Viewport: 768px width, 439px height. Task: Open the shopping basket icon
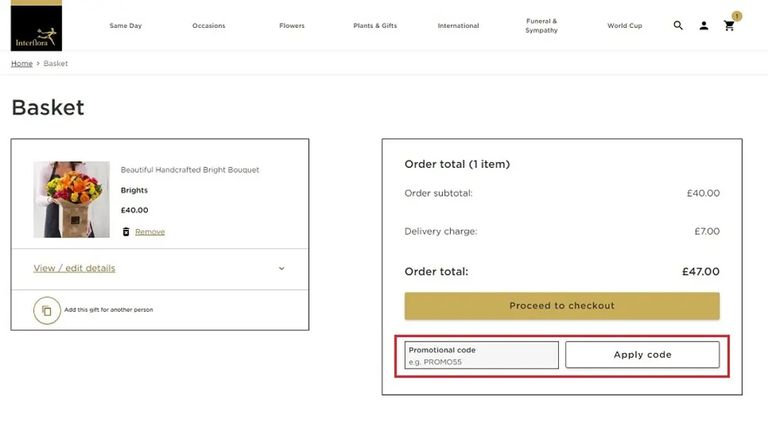tap(730, 25)
